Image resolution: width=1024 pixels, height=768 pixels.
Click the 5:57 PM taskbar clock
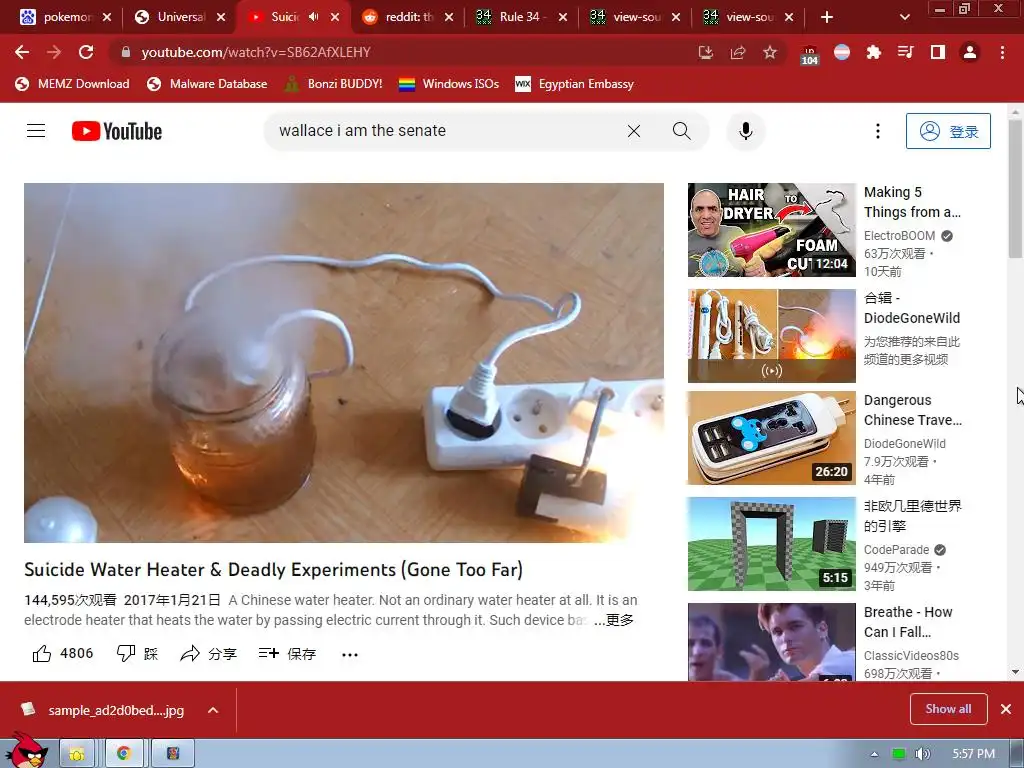point(974,754)
